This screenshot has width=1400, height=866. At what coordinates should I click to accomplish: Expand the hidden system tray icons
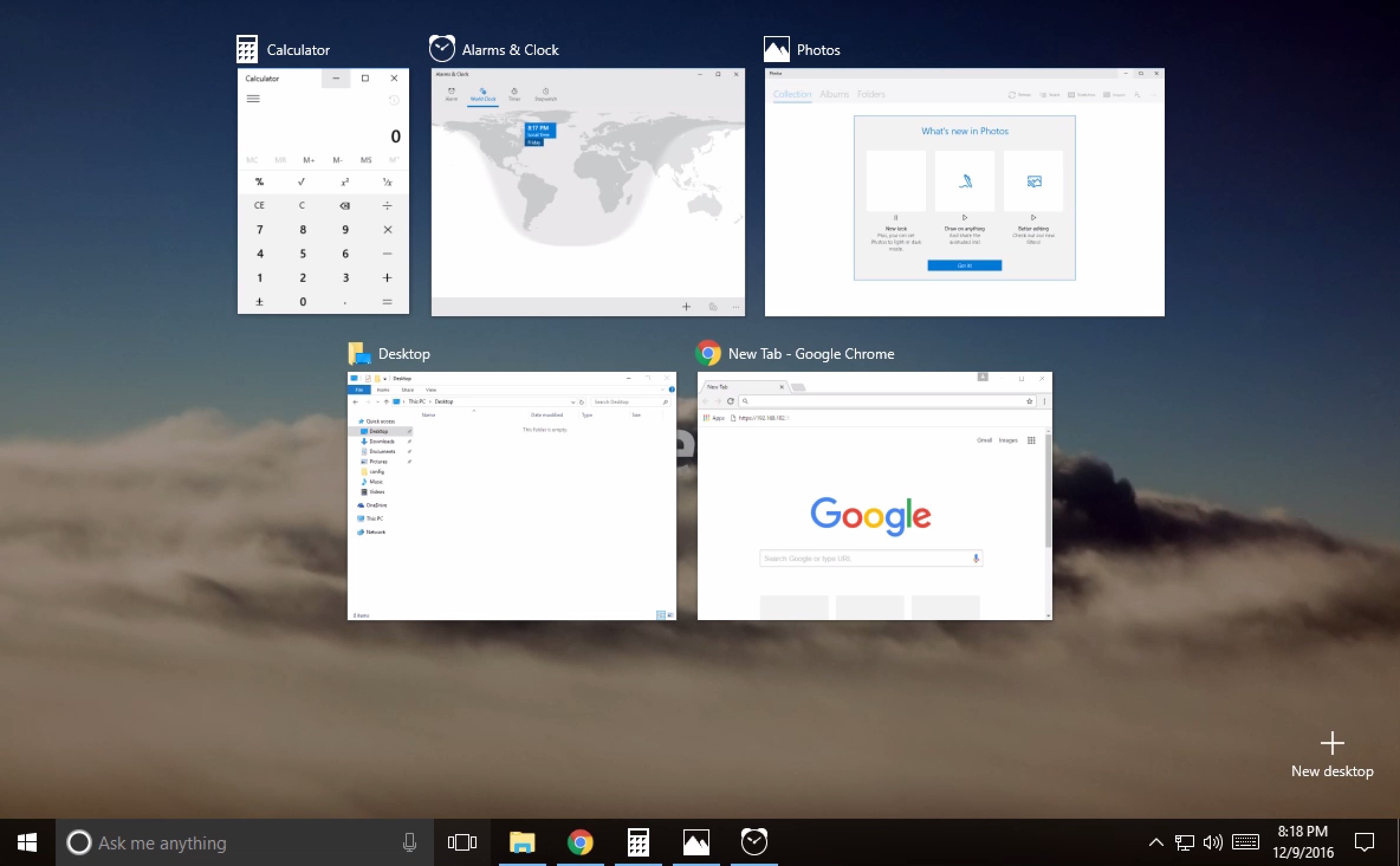1156,842
